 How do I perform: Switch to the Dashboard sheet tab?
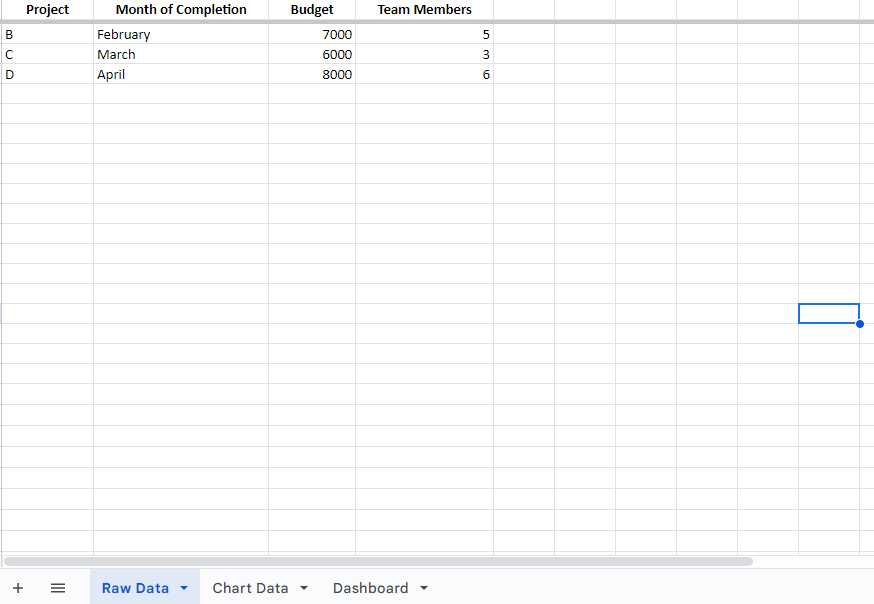[370, 588]
